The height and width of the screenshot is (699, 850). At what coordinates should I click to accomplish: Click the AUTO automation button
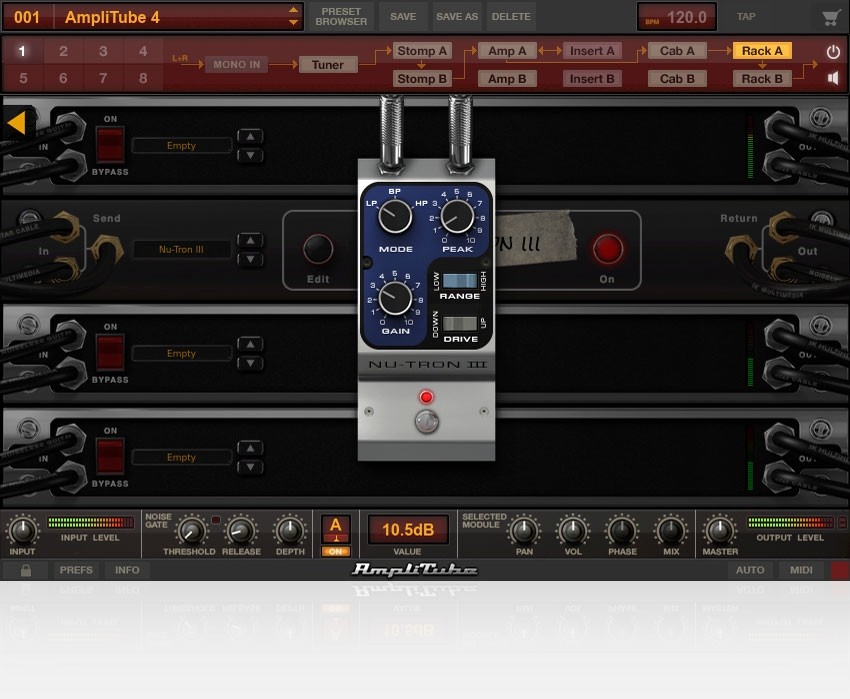pos(750,570)
